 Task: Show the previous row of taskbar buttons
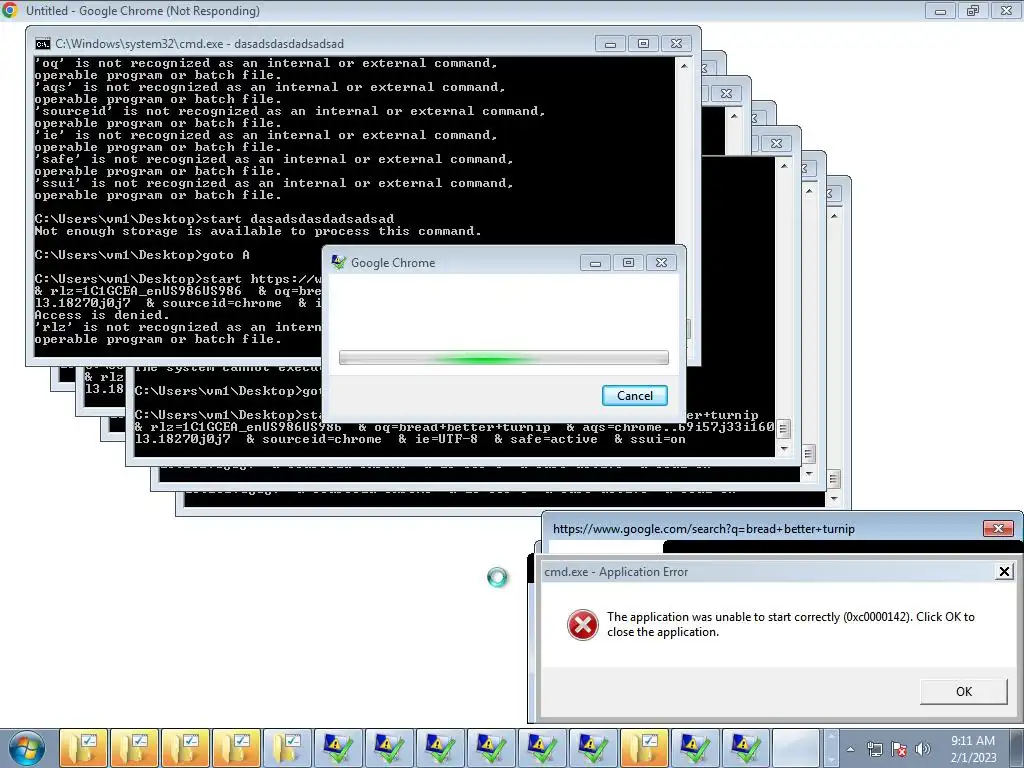[831, 736]
